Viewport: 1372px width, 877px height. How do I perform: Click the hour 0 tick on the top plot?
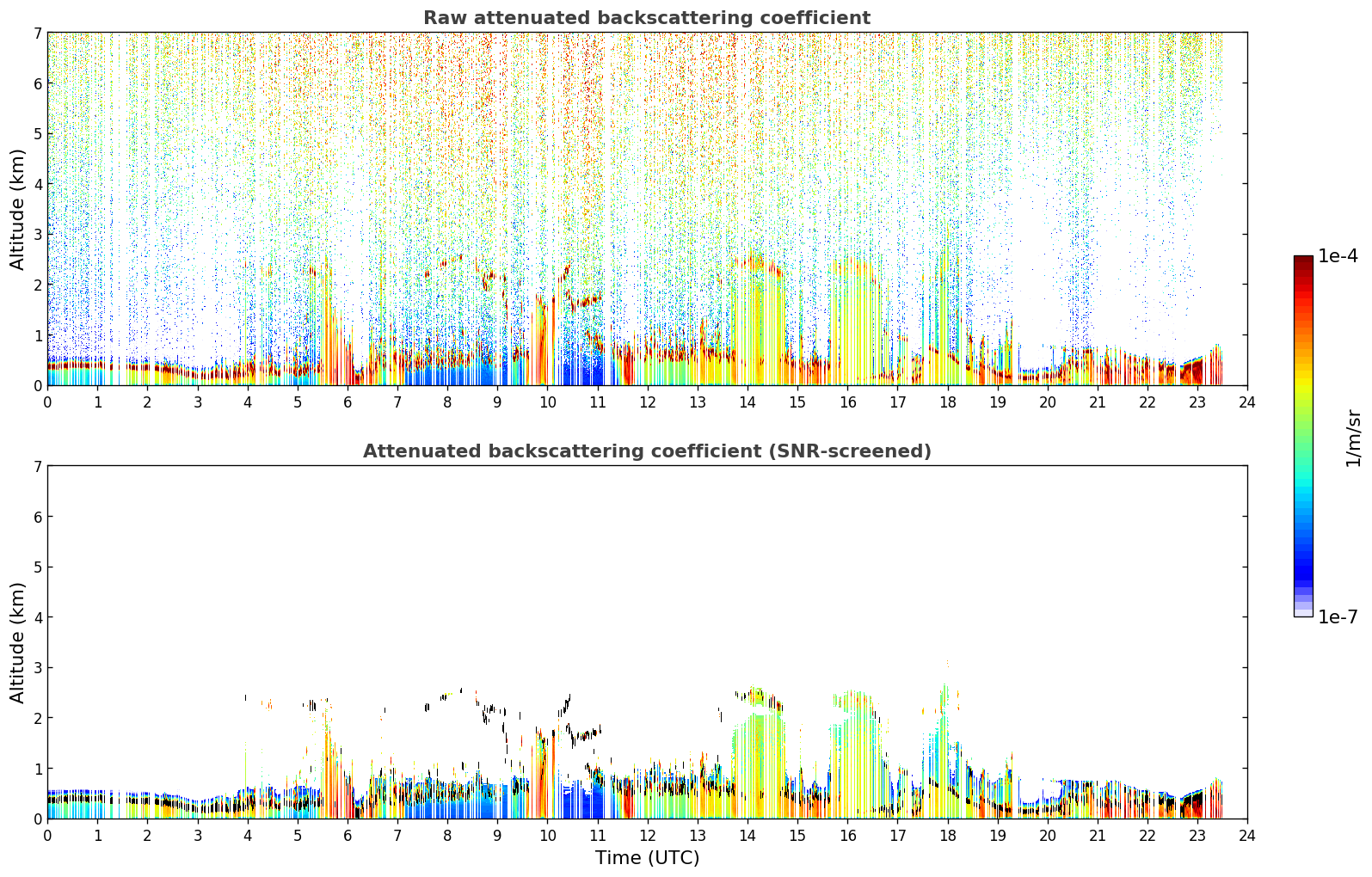click(47, 402)
